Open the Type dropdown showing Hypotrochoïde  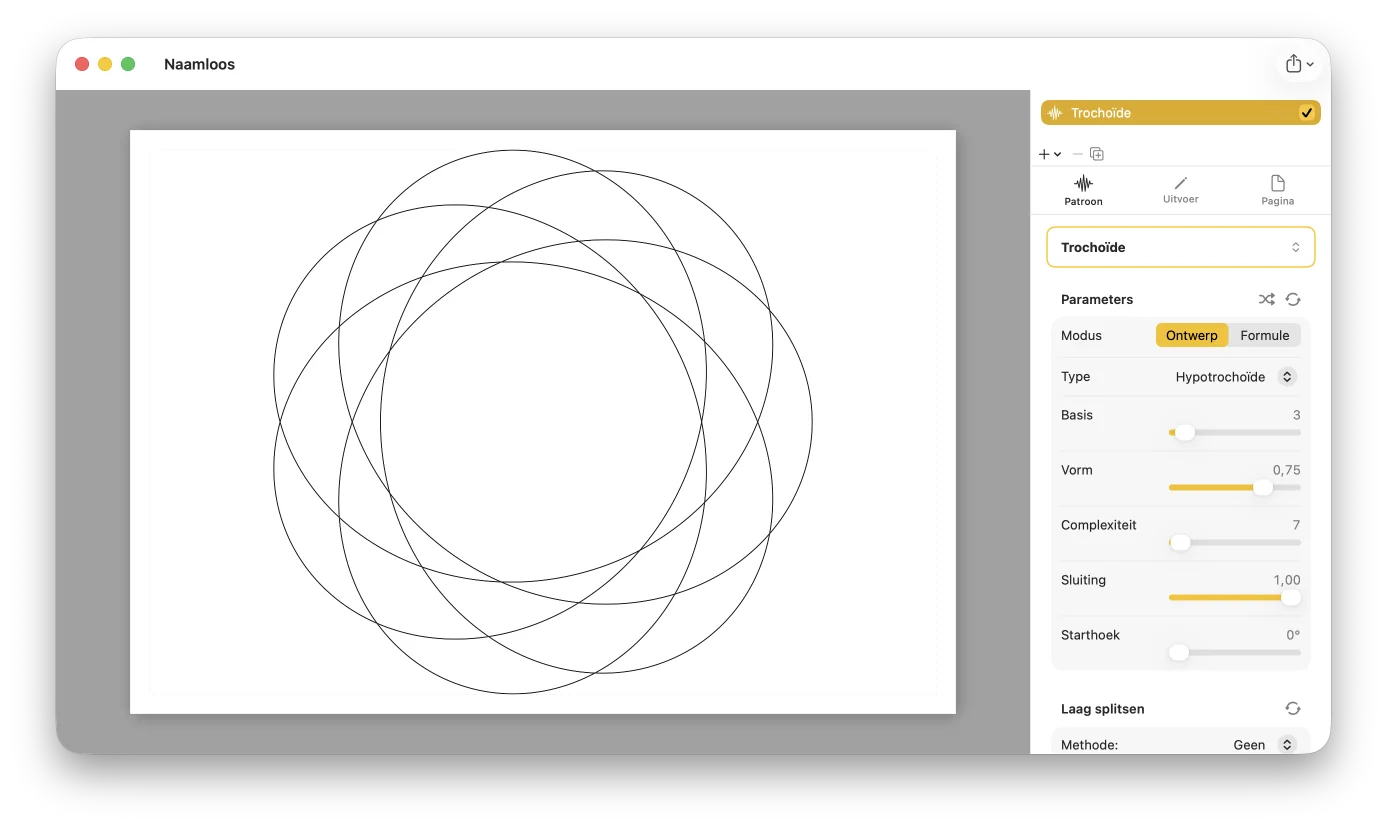1235,377
